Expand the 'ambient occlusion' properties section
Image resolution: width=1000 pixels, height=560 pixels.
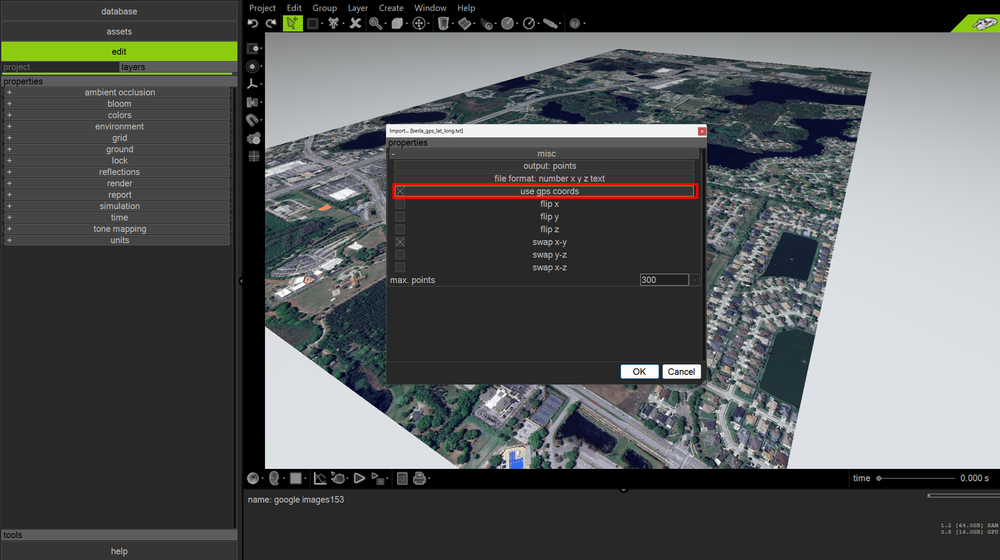pyautogui.click(x=9, y=93)
